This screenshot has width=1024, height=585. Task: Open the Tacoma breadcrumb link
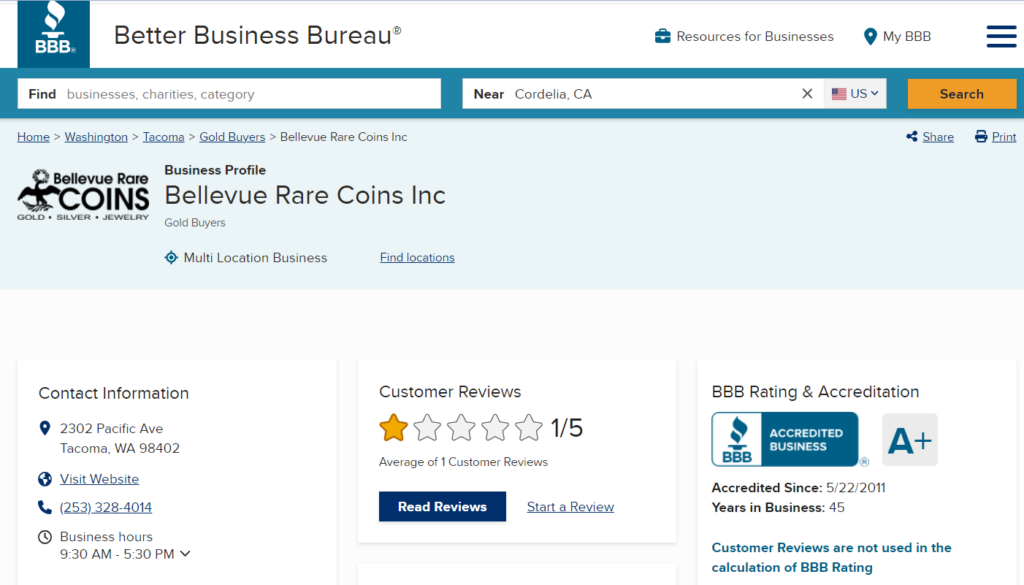[x=163, y=136]
